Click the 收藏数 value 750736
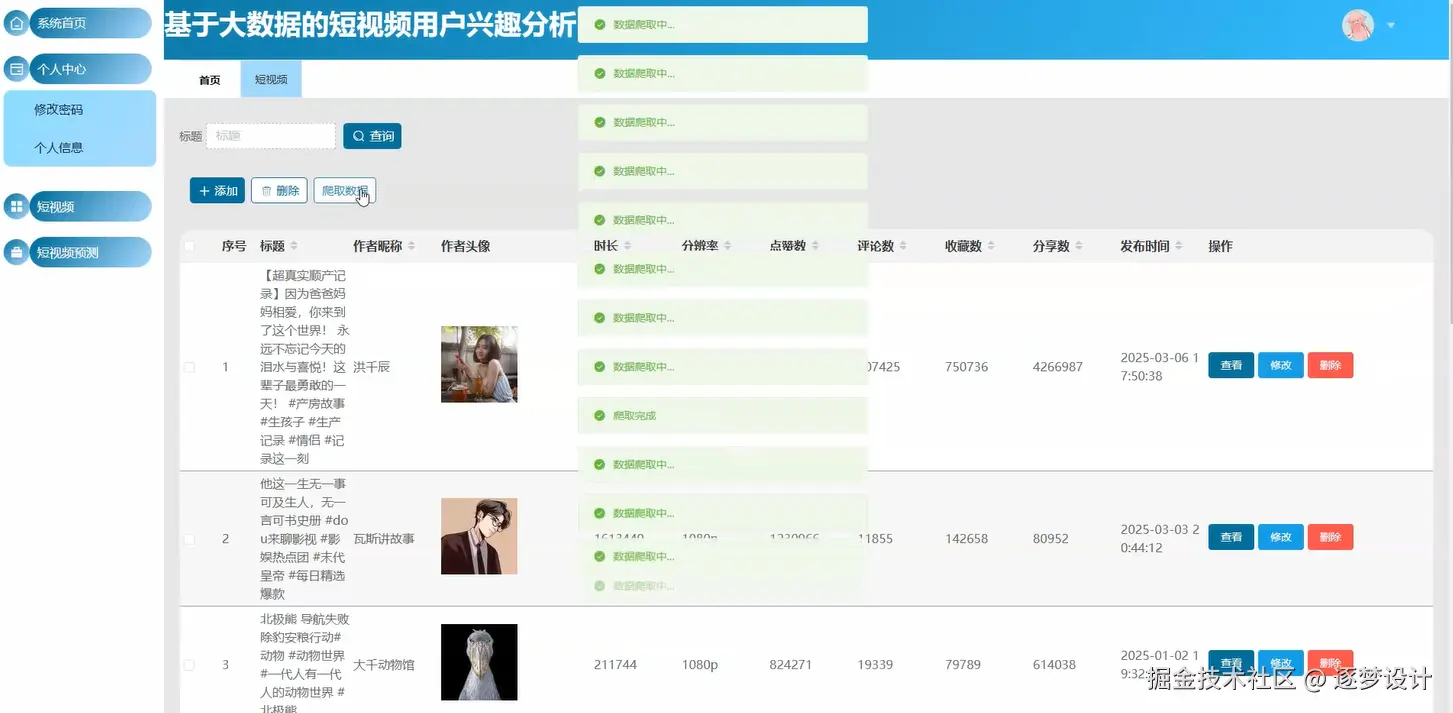 point(966,367)
